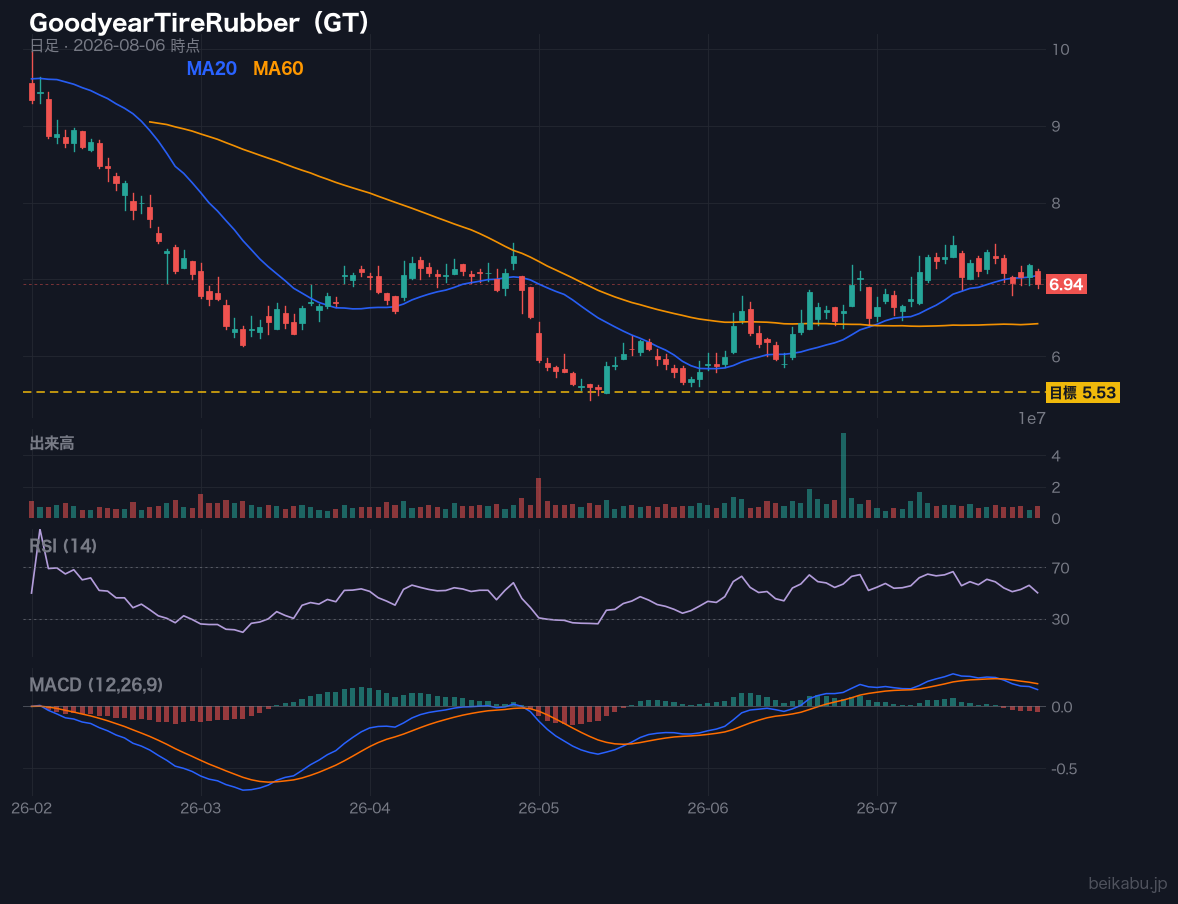Viewport: 1178px width, 904px height.
Task: Click volume axis value 4
Action: point(1056,456)
